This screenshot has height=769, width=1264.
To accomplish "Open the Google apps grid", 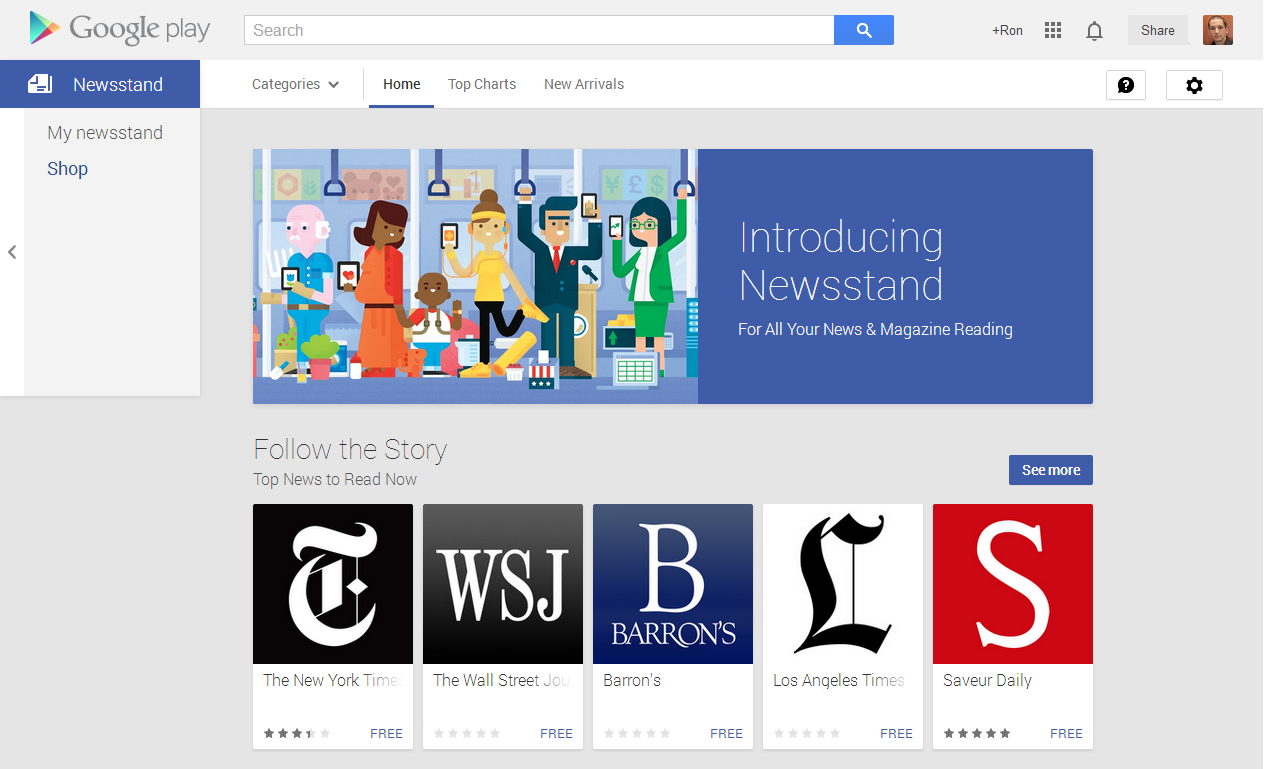I will [1052, 30].
